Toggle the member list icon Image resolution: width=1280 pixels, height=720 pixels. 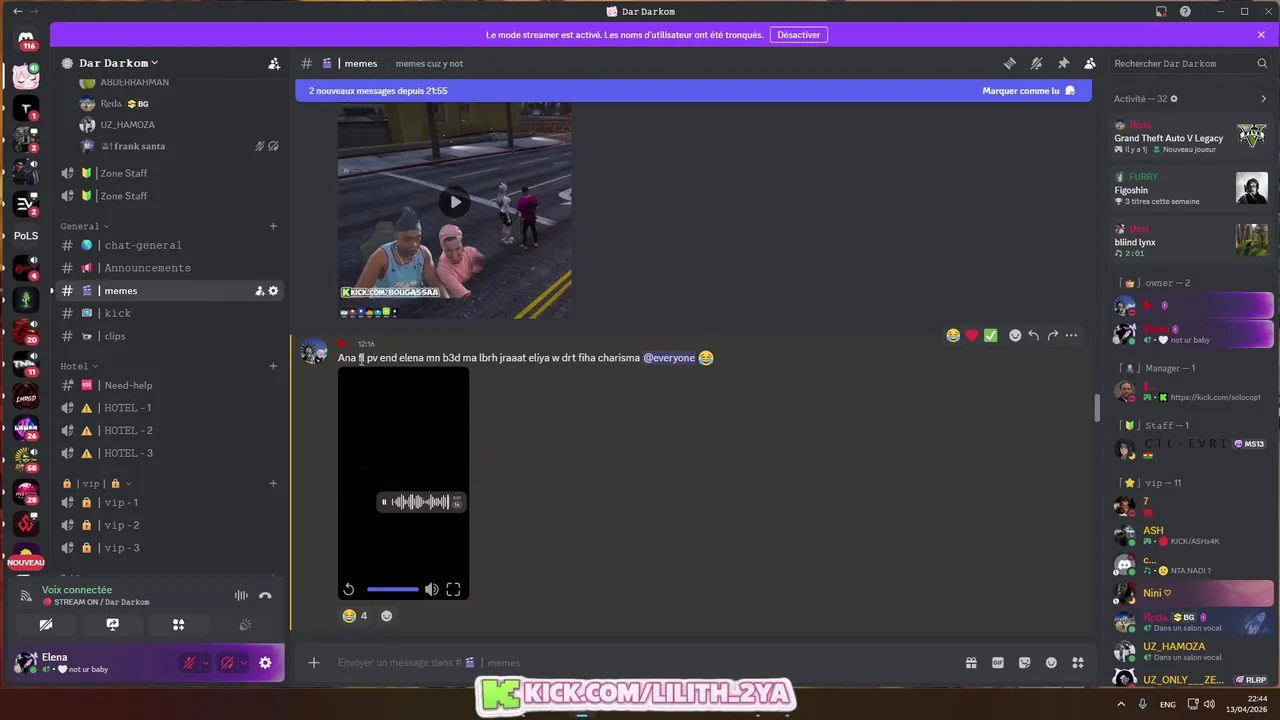pos(1090,63)
